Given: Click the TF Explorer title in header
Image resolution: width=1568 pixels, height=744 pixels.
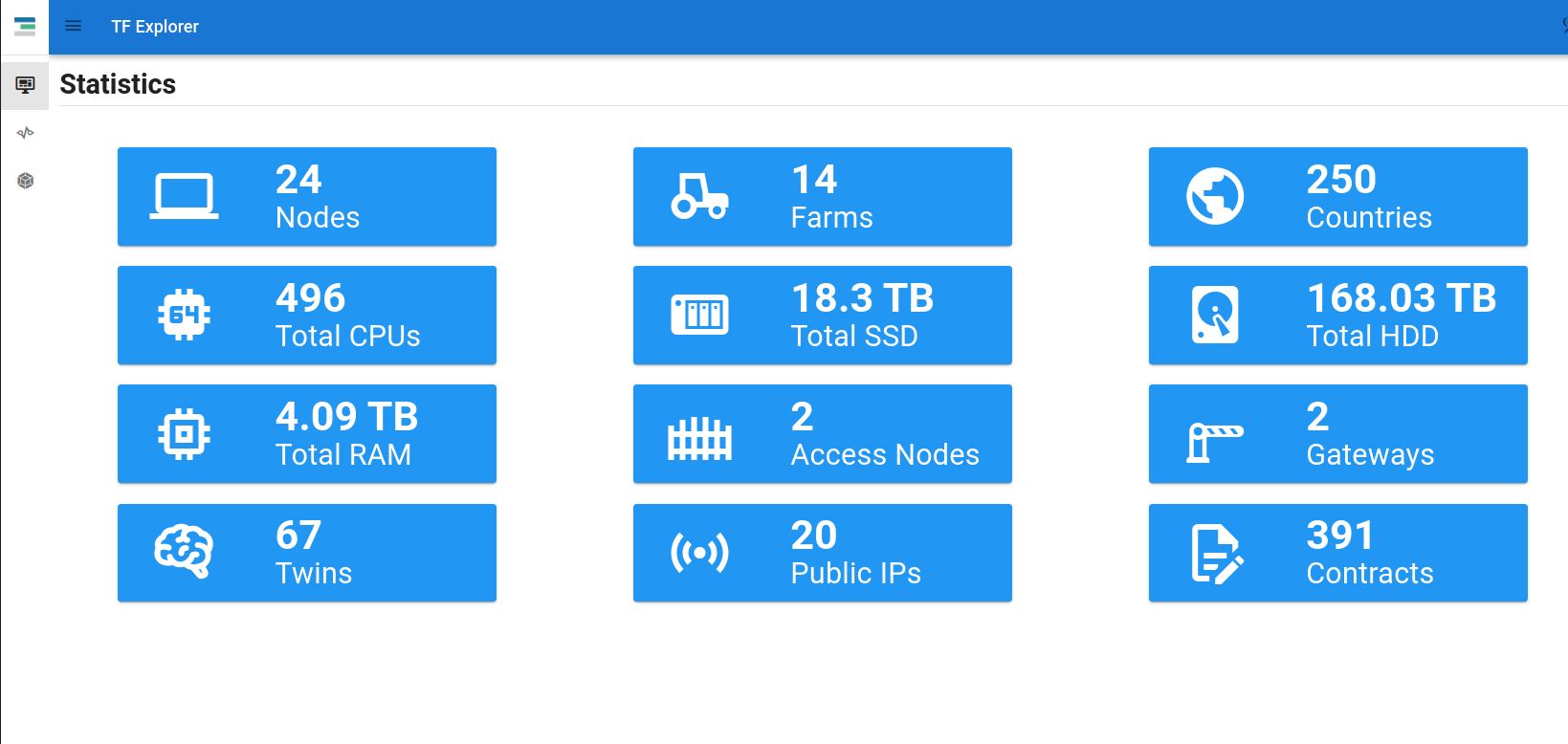Looking at the screenshot, I should tap(155, 27).
